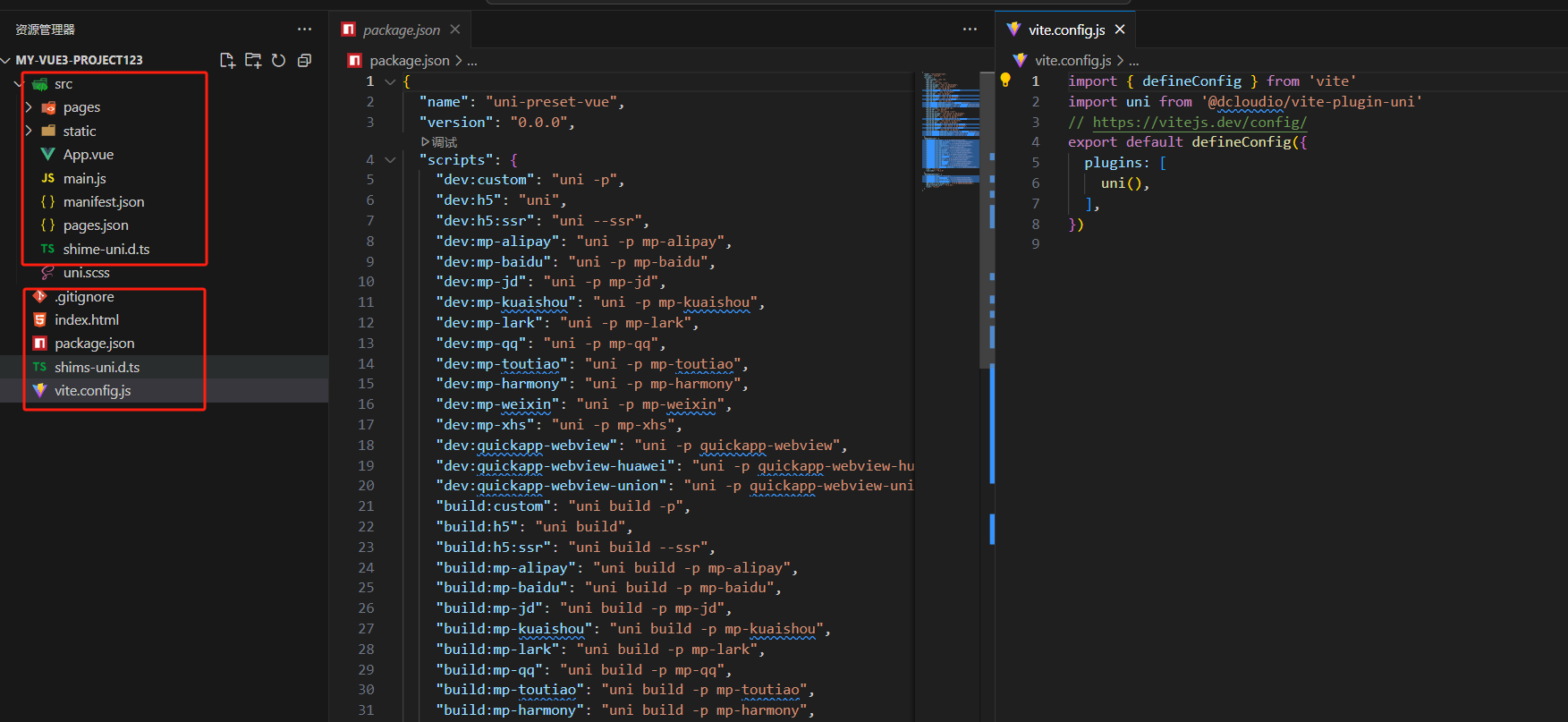The image size is (1568, 722).
Task: Open .gitignore file
Action: [x=84, y=297]
